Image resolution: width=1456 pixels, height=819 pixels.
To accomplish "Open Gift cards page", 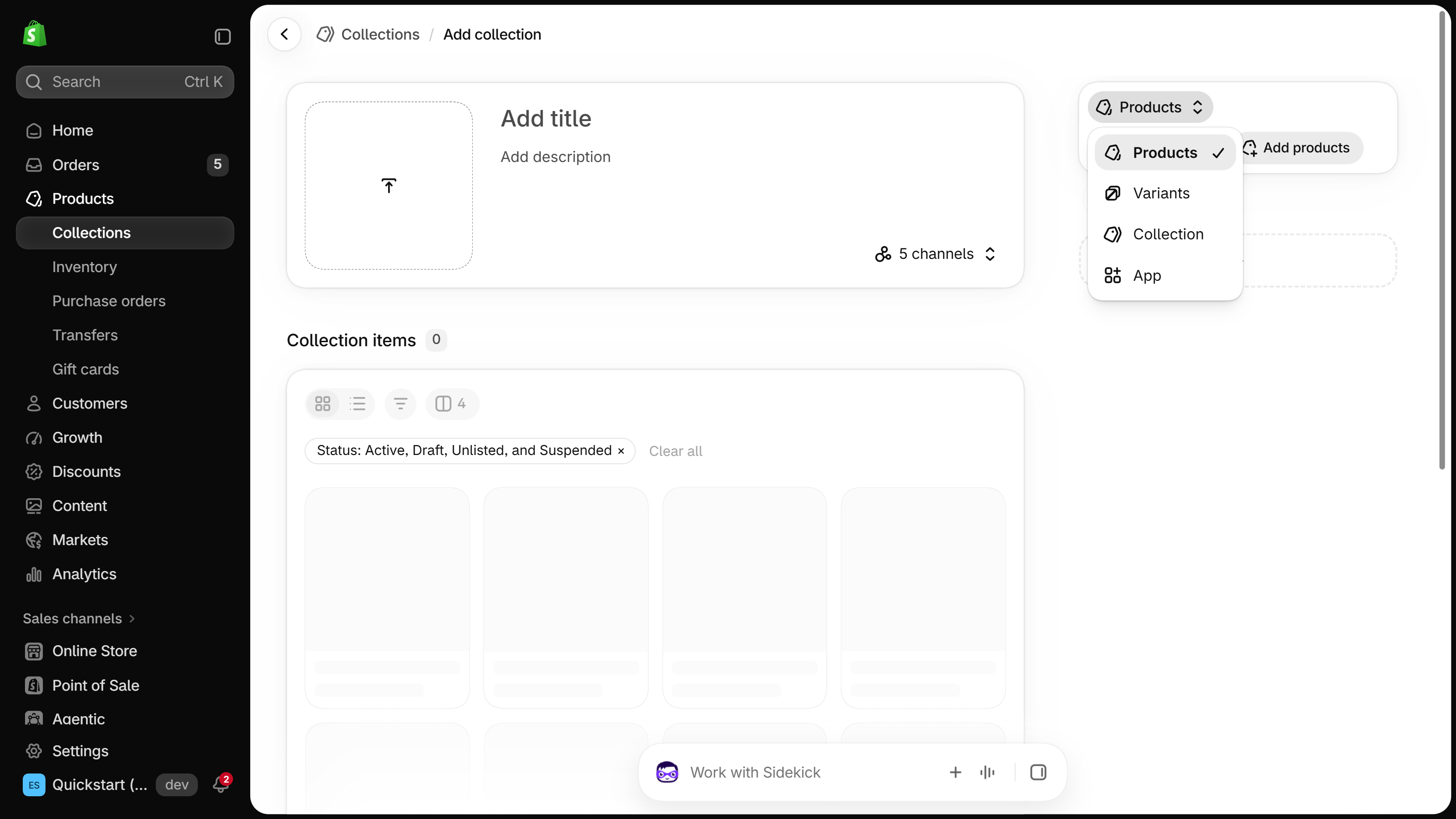I will pyautogui.click(x=125, y=369).
